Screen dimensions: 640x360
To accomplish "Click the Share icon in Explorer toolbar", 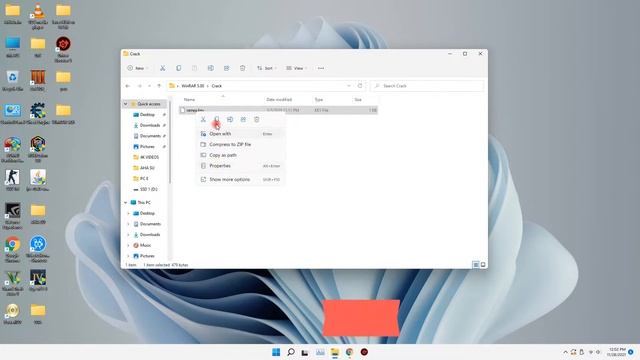I will point(227,68).
